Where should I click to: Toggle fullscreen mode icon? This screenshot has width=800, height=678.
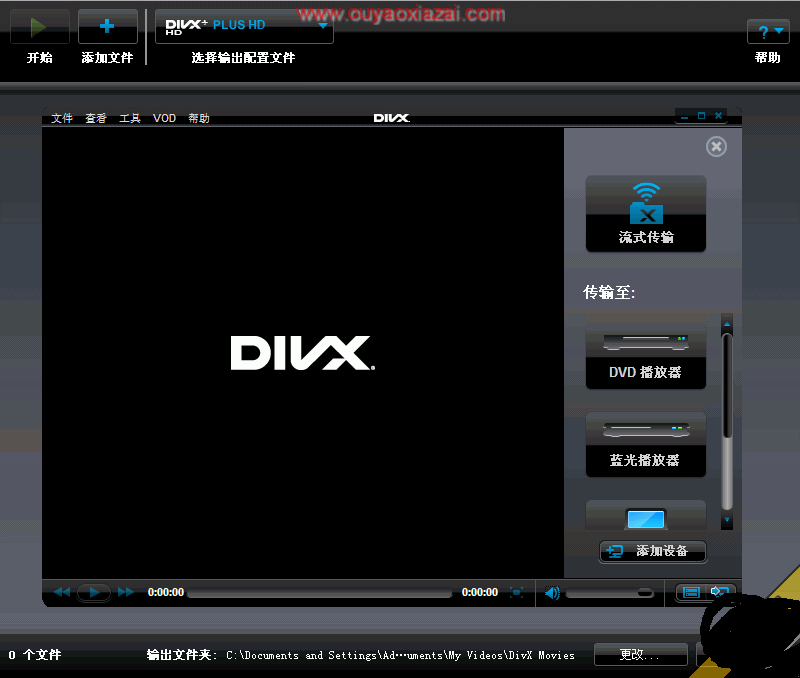pos(516,592)
